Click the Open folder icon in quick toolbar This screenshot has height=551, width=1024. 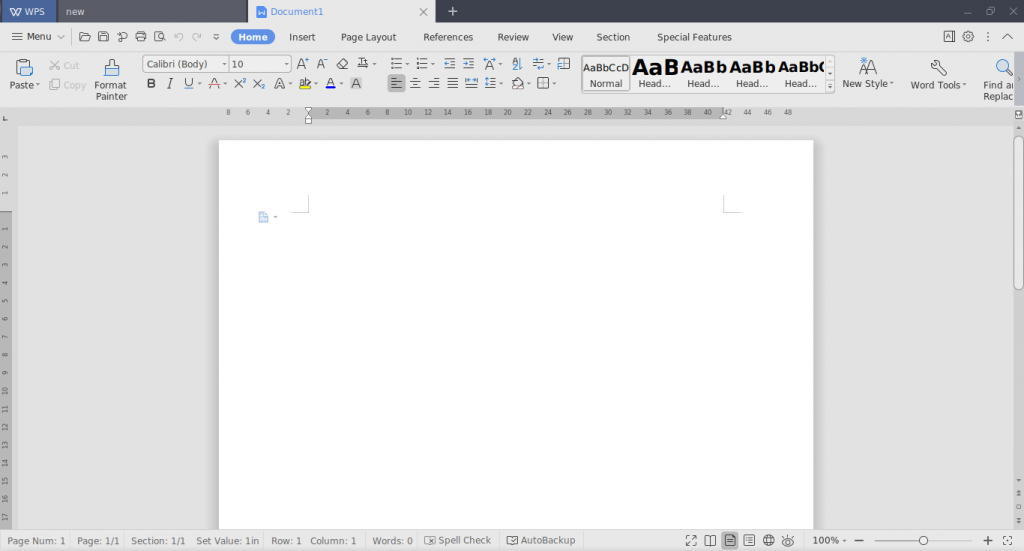pyautogui.click(x=84, y=37)
